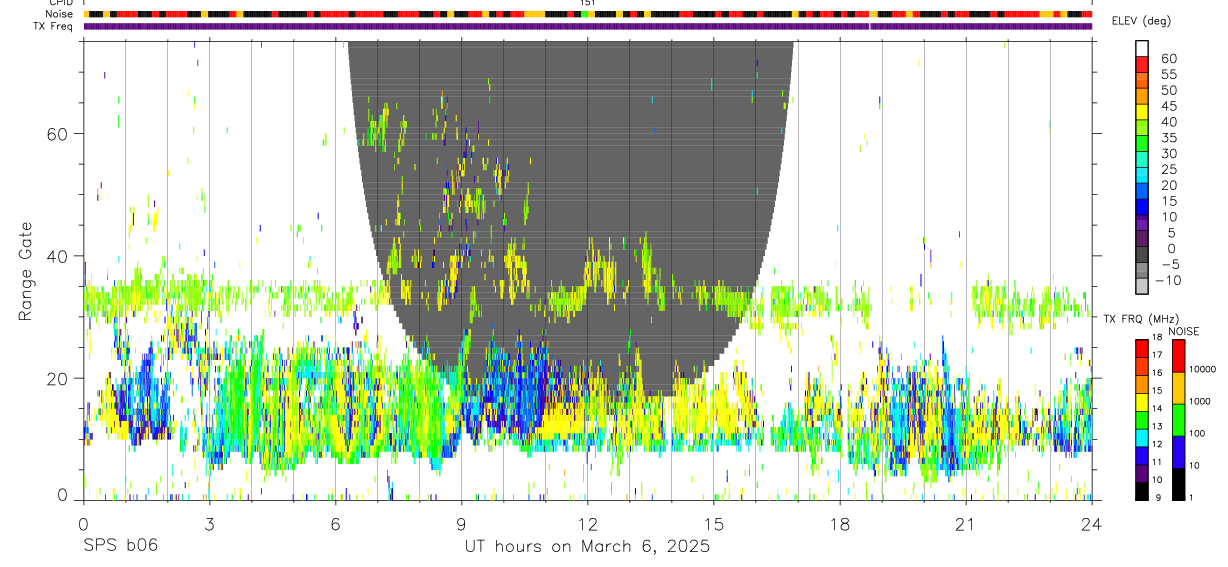Click the '45' ELEV legend value

[x=1167, y=105]
